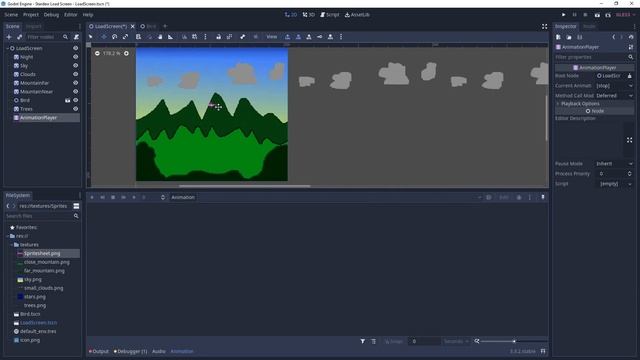Toggle distraction-free mode expand icon

544,26
